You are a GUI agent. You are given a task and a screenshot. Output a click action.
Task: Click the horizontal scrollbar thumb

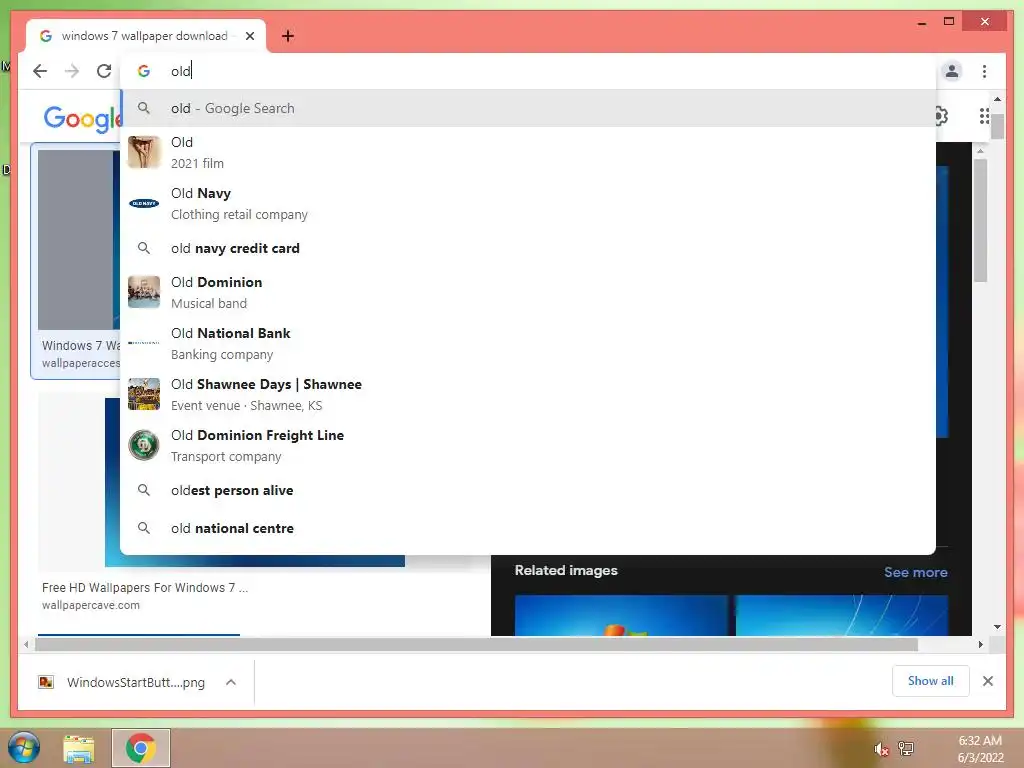[x=476, y=645]
